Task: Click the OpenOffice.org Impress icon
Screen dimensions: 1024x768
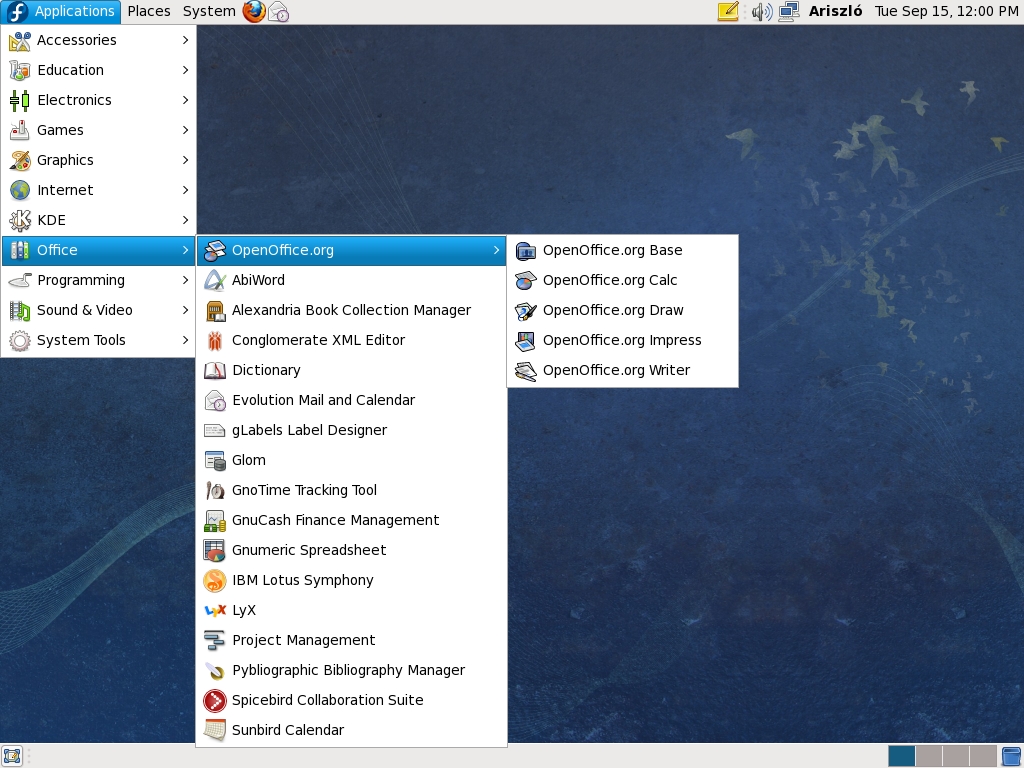Action: pos(526,340)
